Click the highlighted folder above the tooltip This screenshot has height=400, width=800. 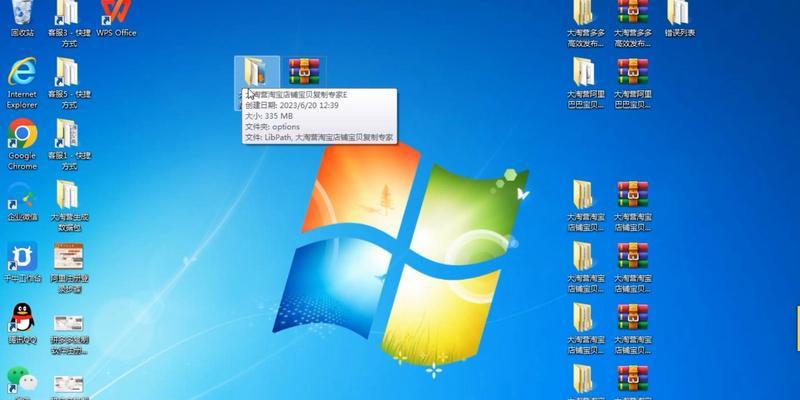tap(255, 72)
